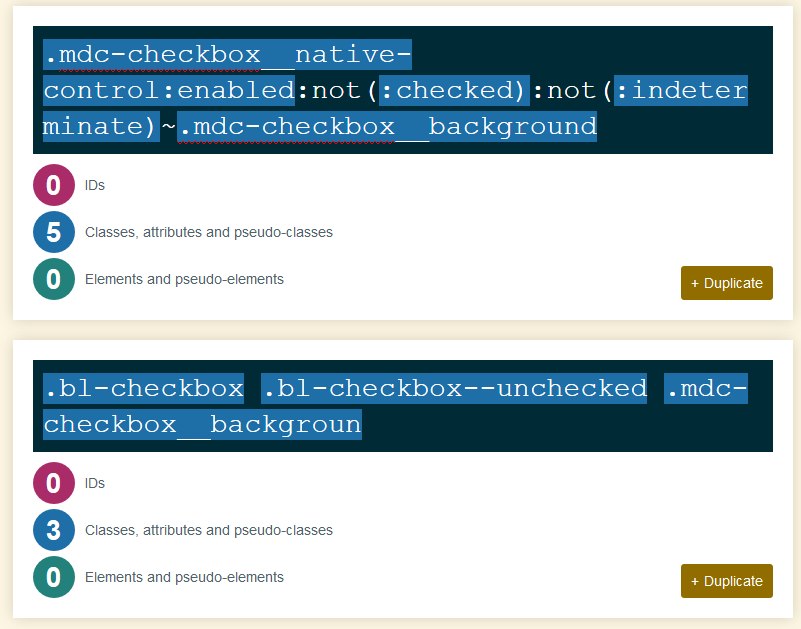801x629 pixels.
Task: Click the 'IDs' label in second card
Action: [x=95, y=483]
